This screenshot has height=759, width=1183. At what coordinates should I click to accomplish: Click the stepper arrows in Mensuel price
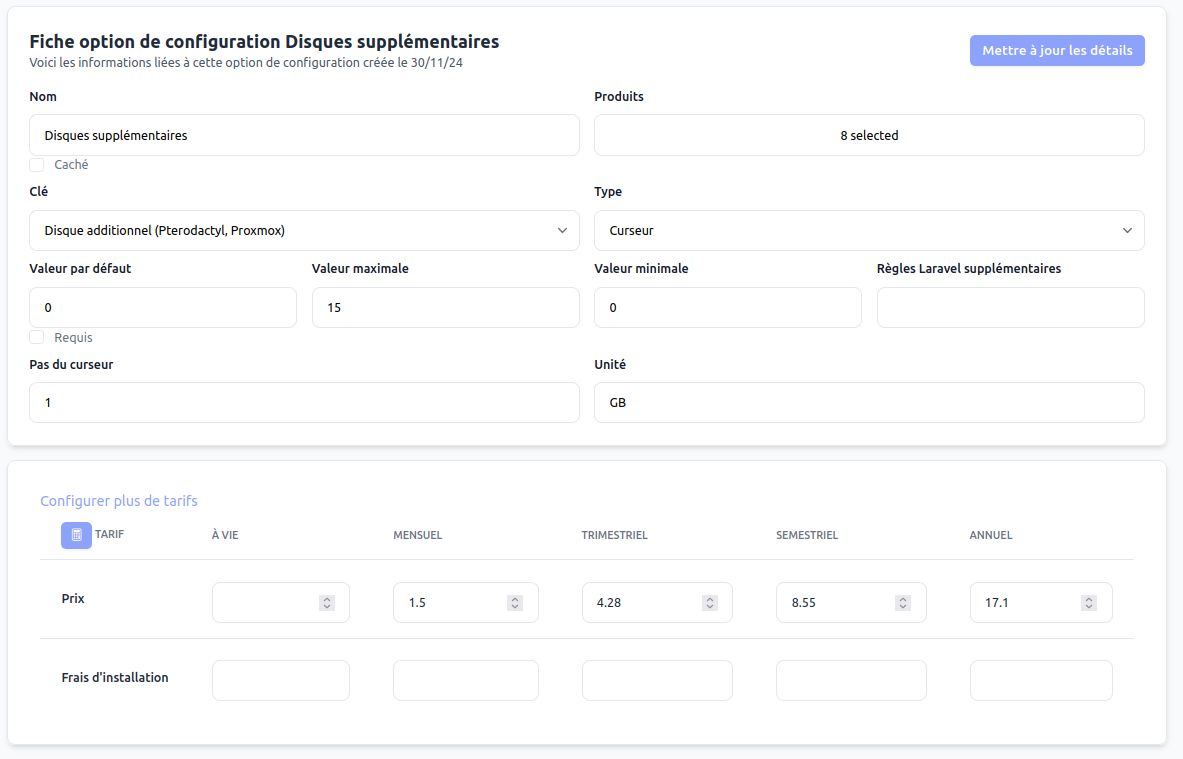514,603
